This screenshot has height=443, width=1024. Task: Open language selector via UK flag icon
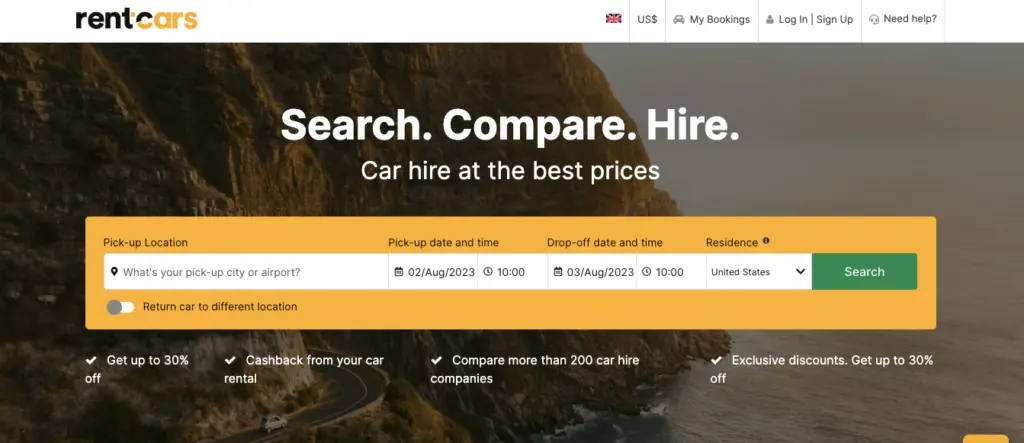point(613,19)
